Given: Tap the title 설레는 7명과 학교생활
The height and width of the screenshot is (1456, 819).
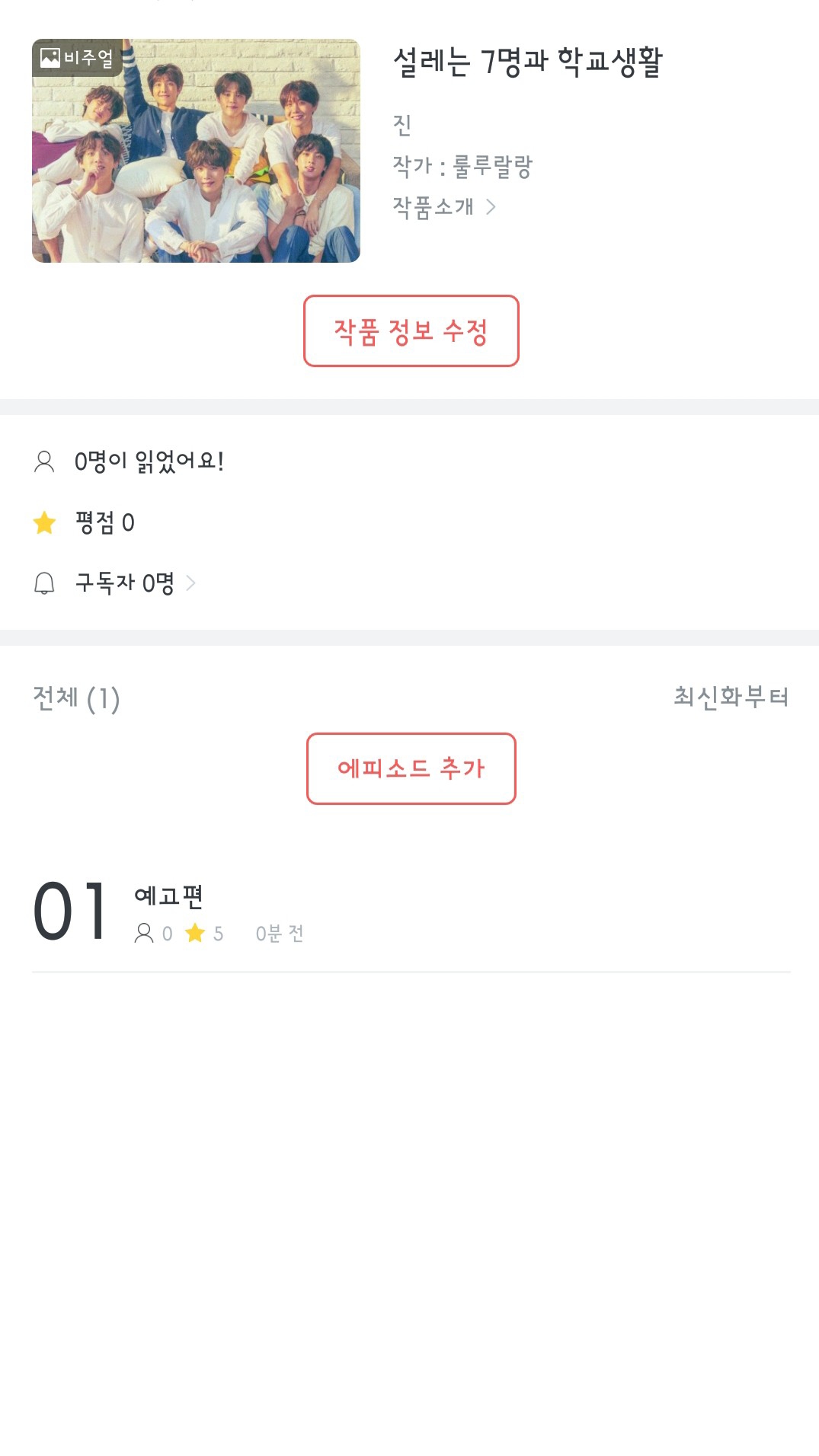Looking at the screenshot, I should [527, 62].
